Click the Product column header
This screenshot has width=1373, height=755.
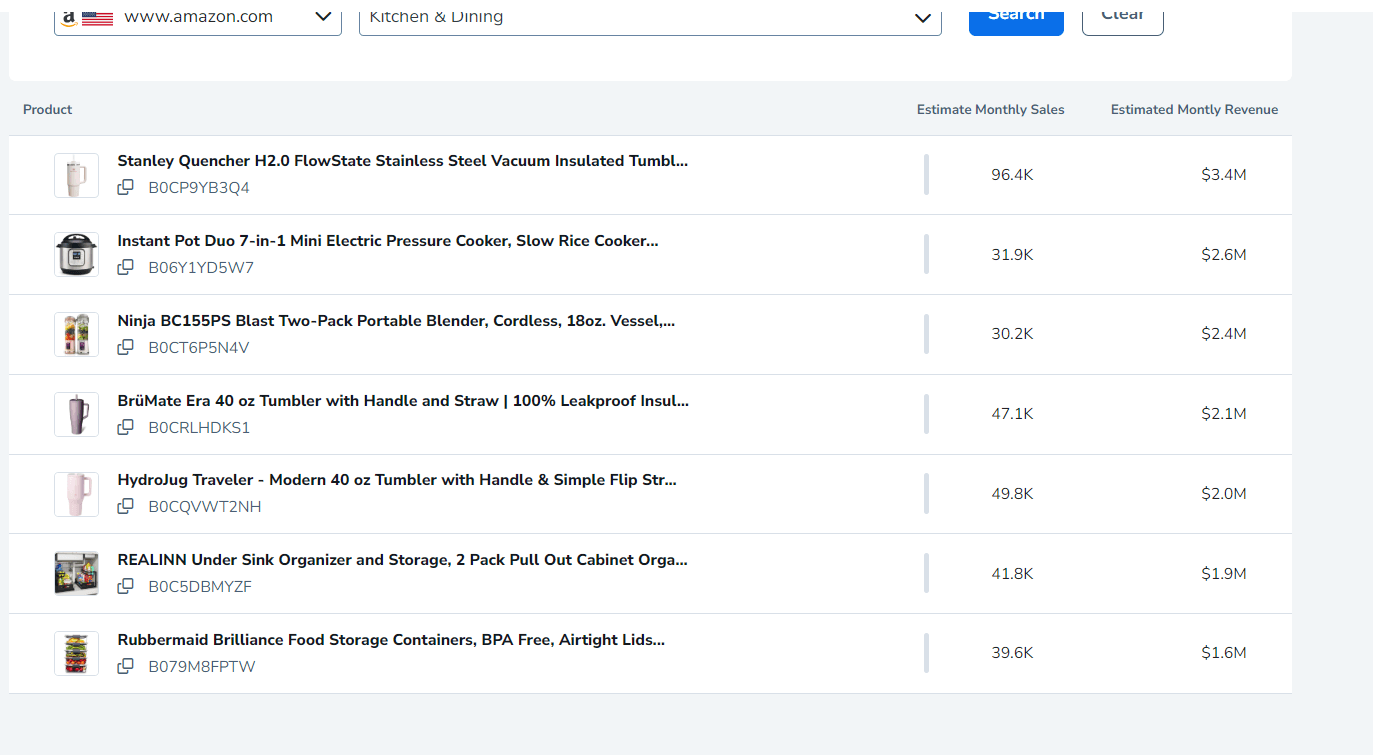pyautogui.click(x=48, y=110)
